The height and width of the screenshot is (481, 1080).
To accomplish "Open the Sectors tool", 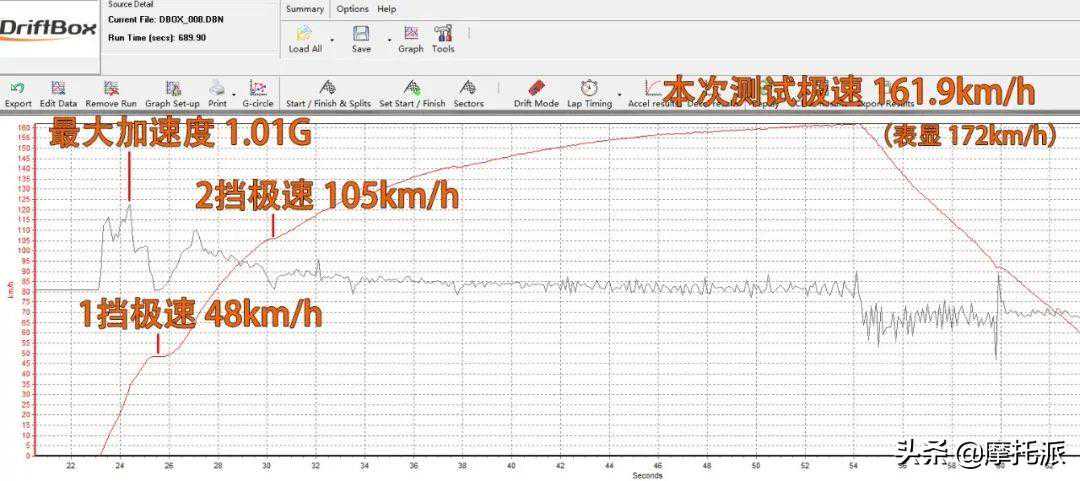I will coord(467,89).
